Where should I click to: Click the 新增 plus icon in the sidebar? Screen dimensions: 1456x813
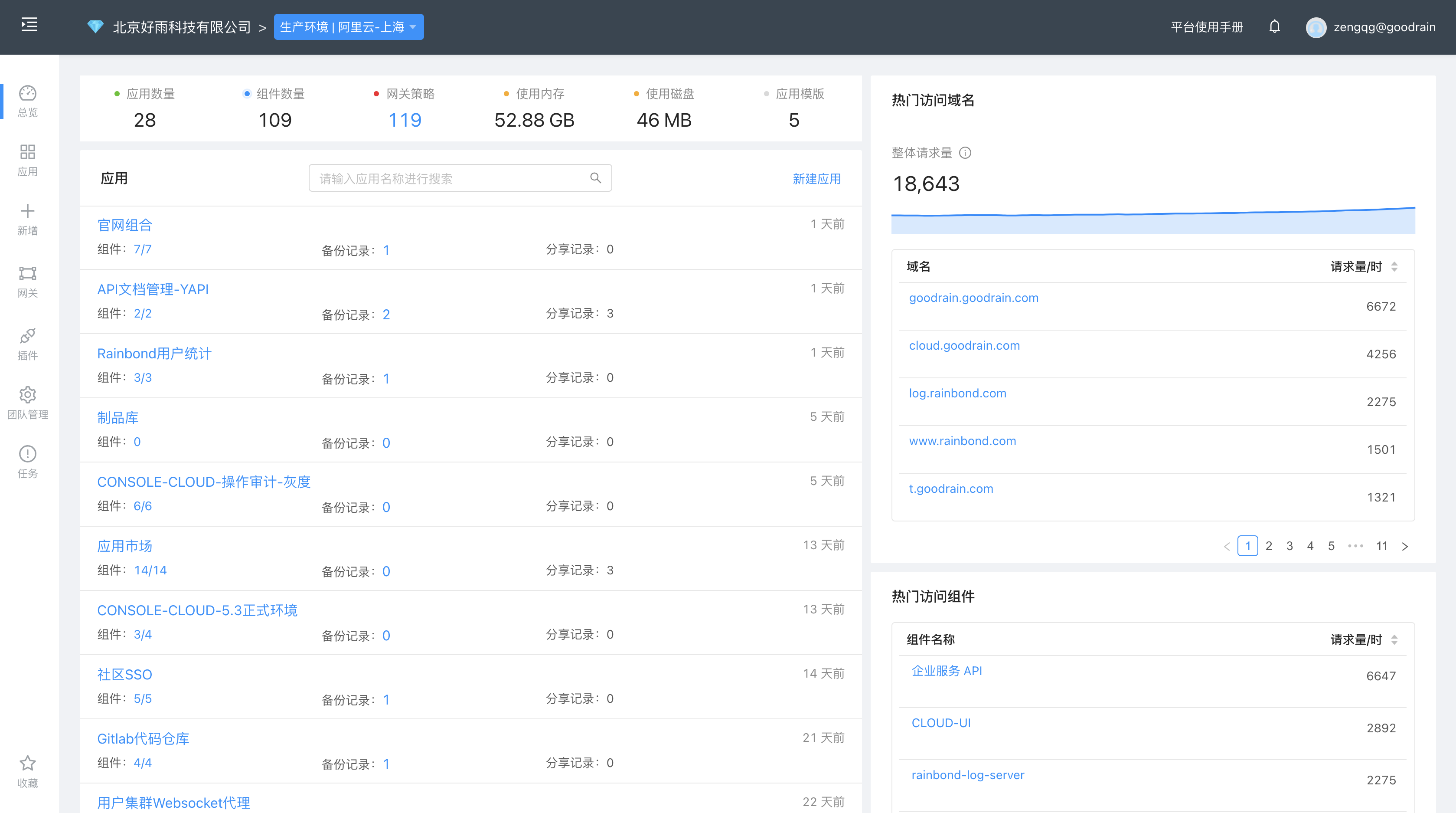pyautogui.click(x=27, y=211)
